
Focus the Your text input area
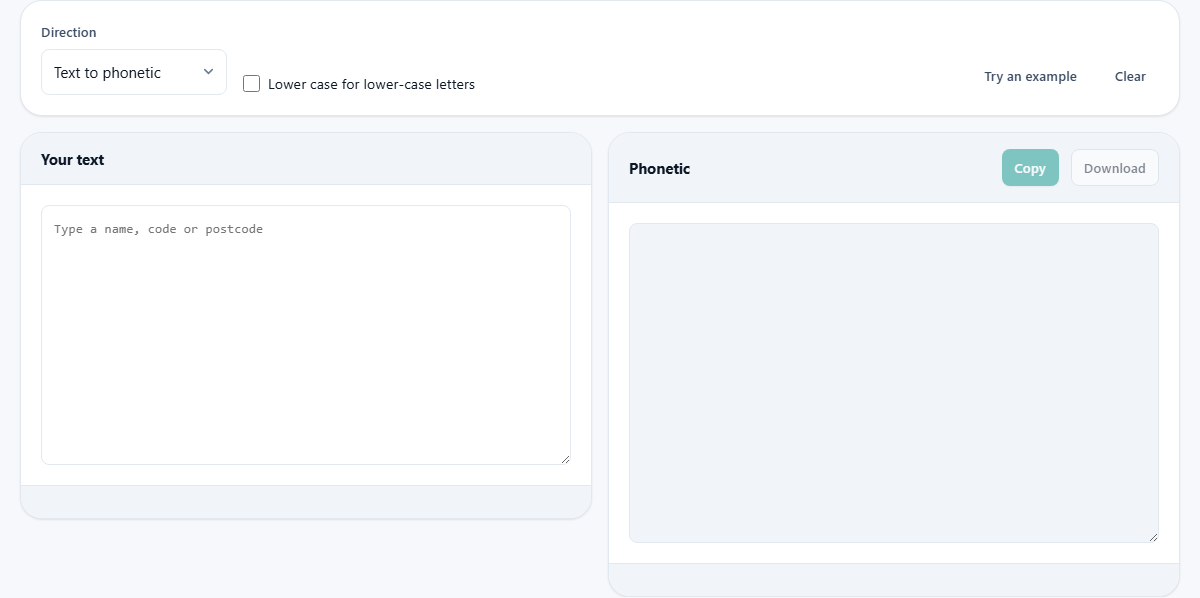point(306,335)
